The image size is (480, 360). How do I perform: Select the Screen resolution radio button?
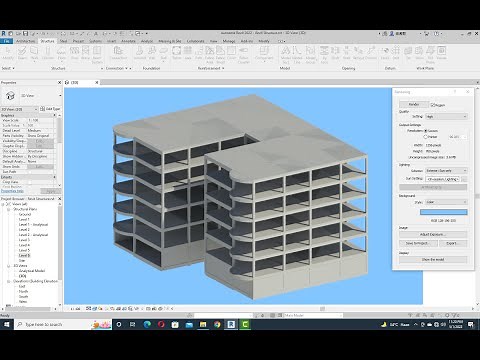[426, 131]
